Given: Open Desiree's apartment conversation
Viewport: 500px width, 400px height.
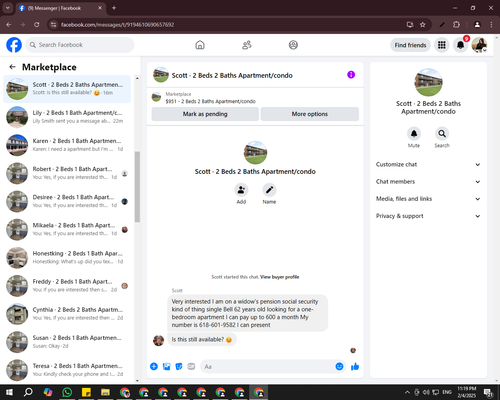Looking at the screenshot, I should pyautogui.click(x=67, y=201).
